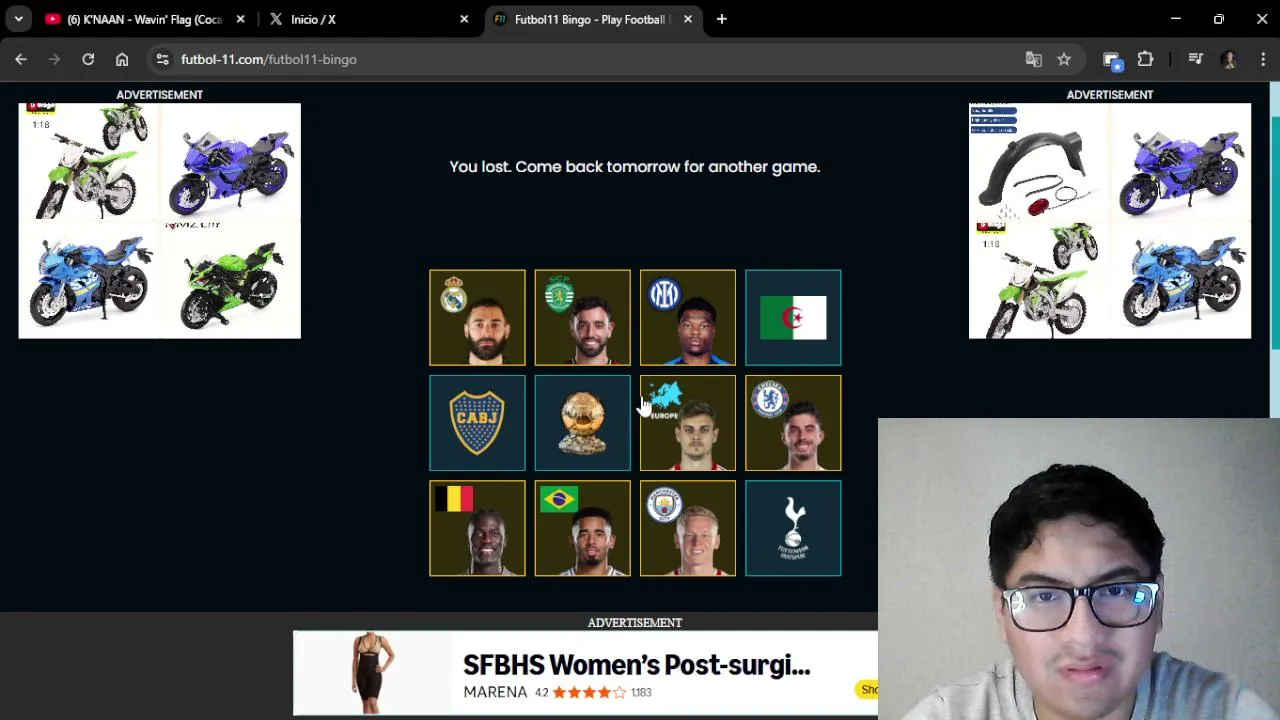Reload the current page
The width and height of the screenshot is (1280, 720).
pos(88,59)
